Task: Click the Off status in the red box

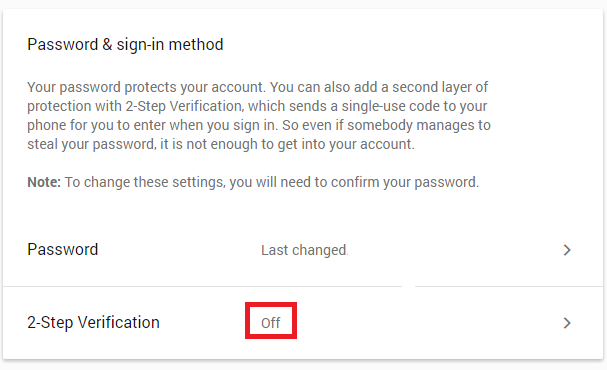Action: (271, 323)
